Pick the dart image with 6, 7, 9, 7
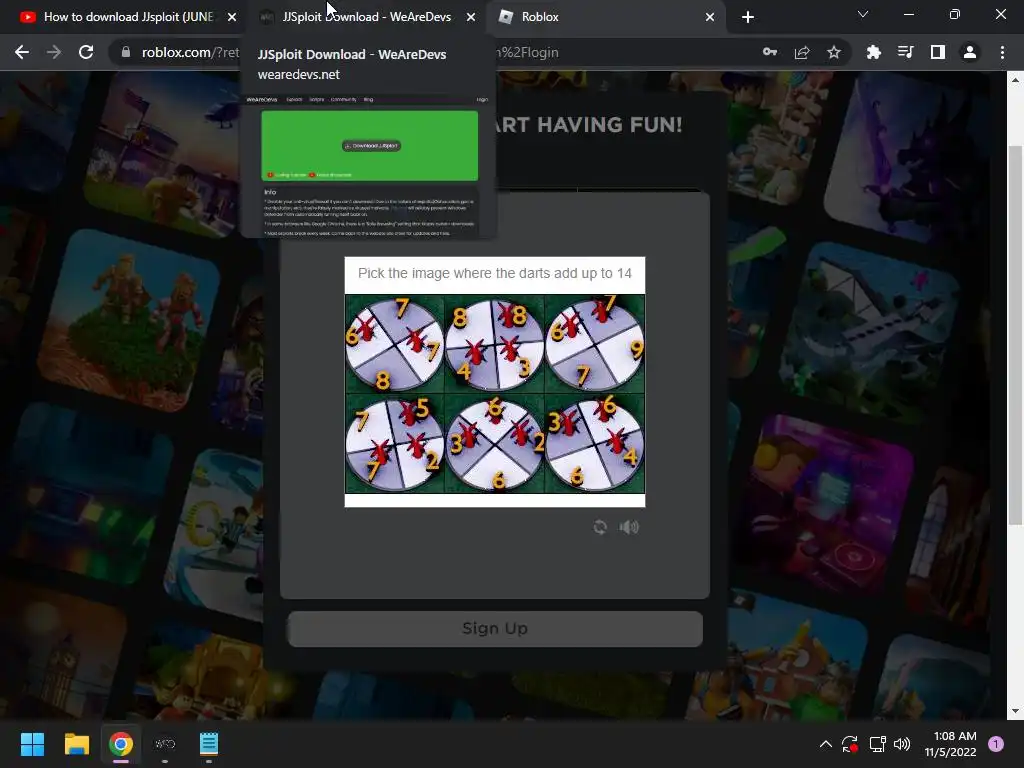Screen dimensions: 1024x768 pos(594,344)
